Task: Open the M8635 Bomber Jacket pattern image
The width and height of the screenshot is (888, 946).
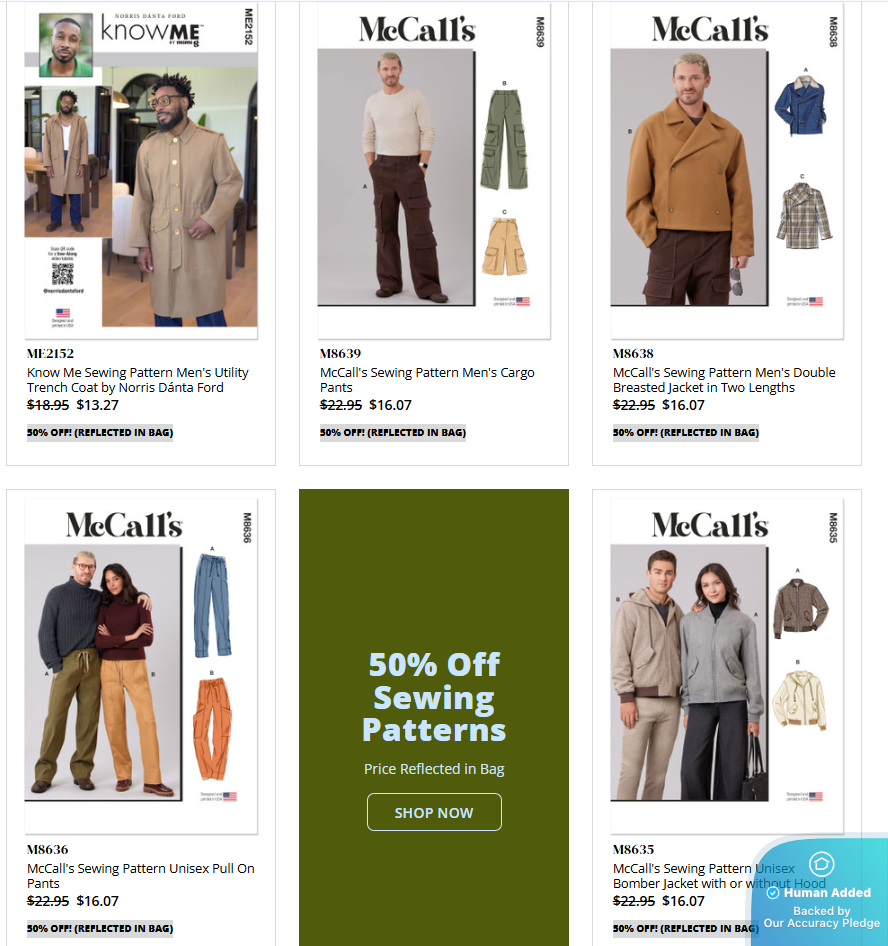Action: 727,666
